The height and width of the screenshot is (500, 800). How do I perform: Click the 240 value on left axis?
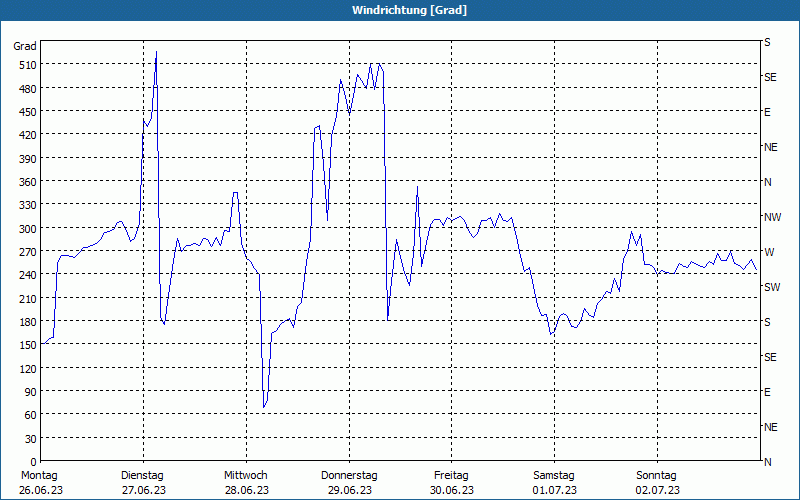coord(28,275)
